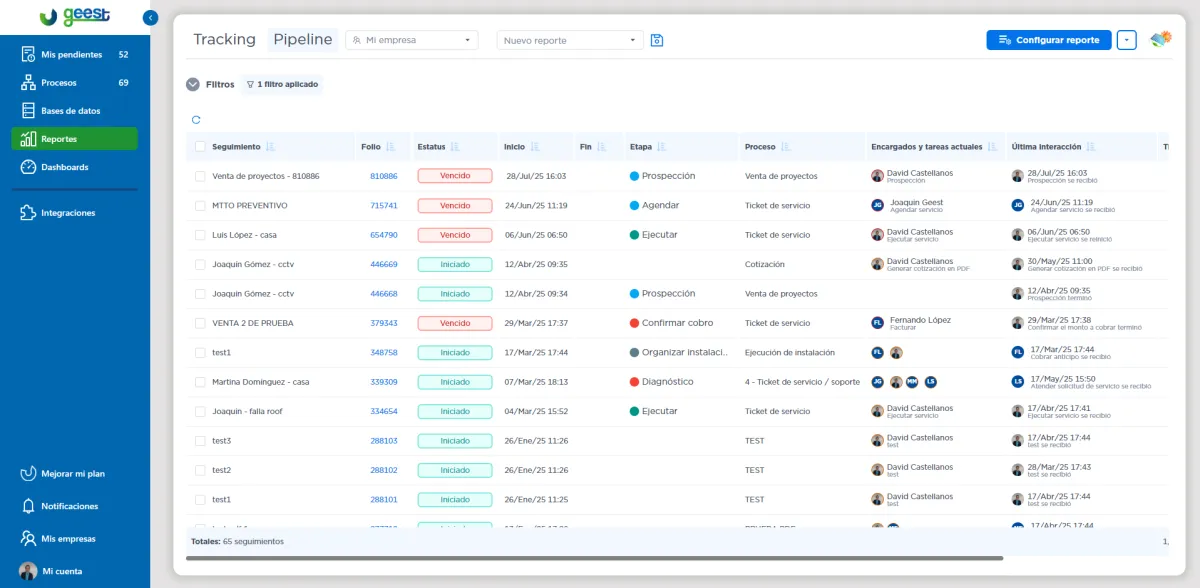Click the colorful widget icon at top right

tap(1161, 40)
